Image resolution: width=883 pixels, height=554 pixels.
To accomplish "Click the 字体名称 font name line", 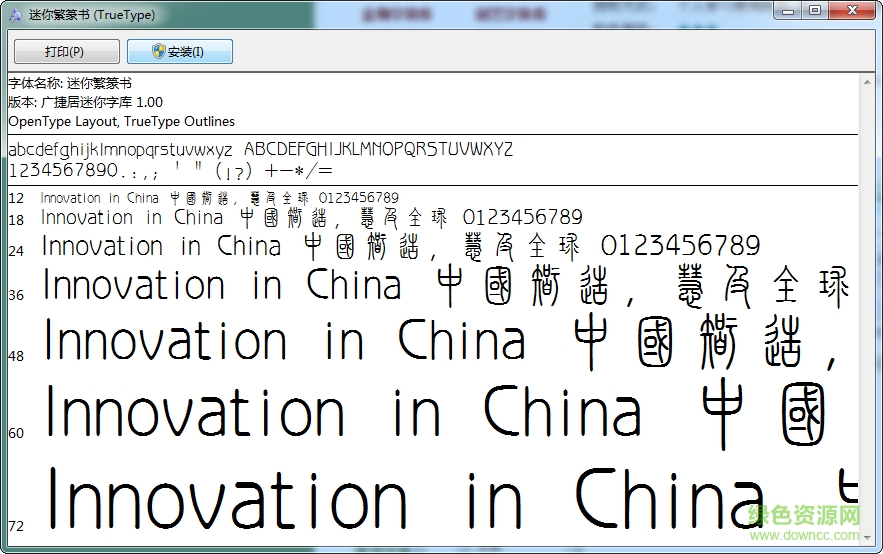I will pyautogui.click(x=70, y=83).
